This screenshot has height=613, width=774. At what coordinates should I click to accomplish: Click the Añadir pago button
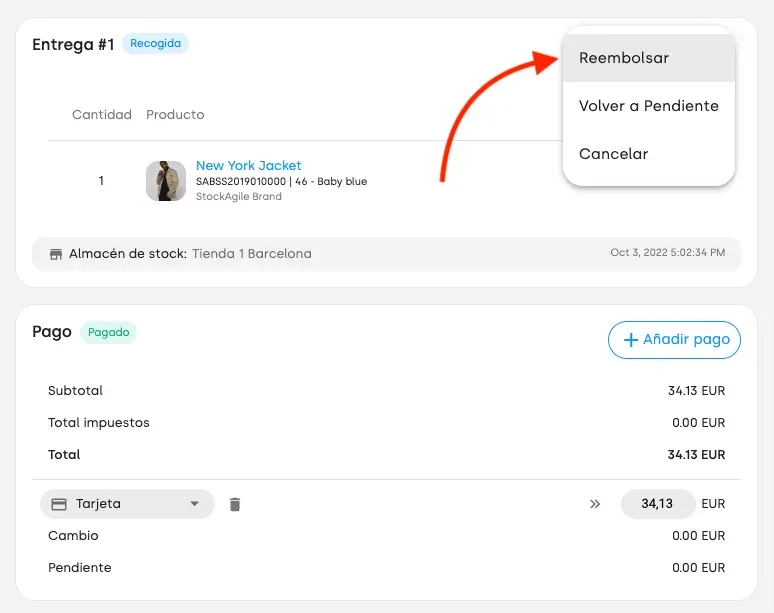point(674,340)
